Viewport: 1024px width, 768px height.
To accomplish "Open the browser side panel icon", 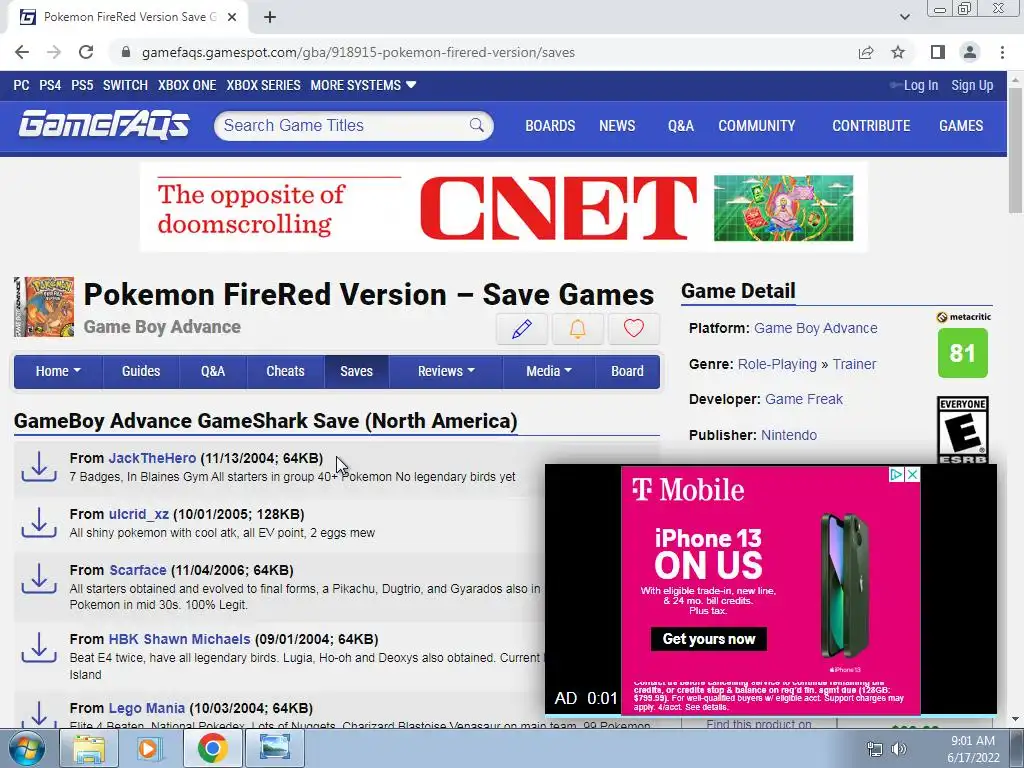I will 938,52.
